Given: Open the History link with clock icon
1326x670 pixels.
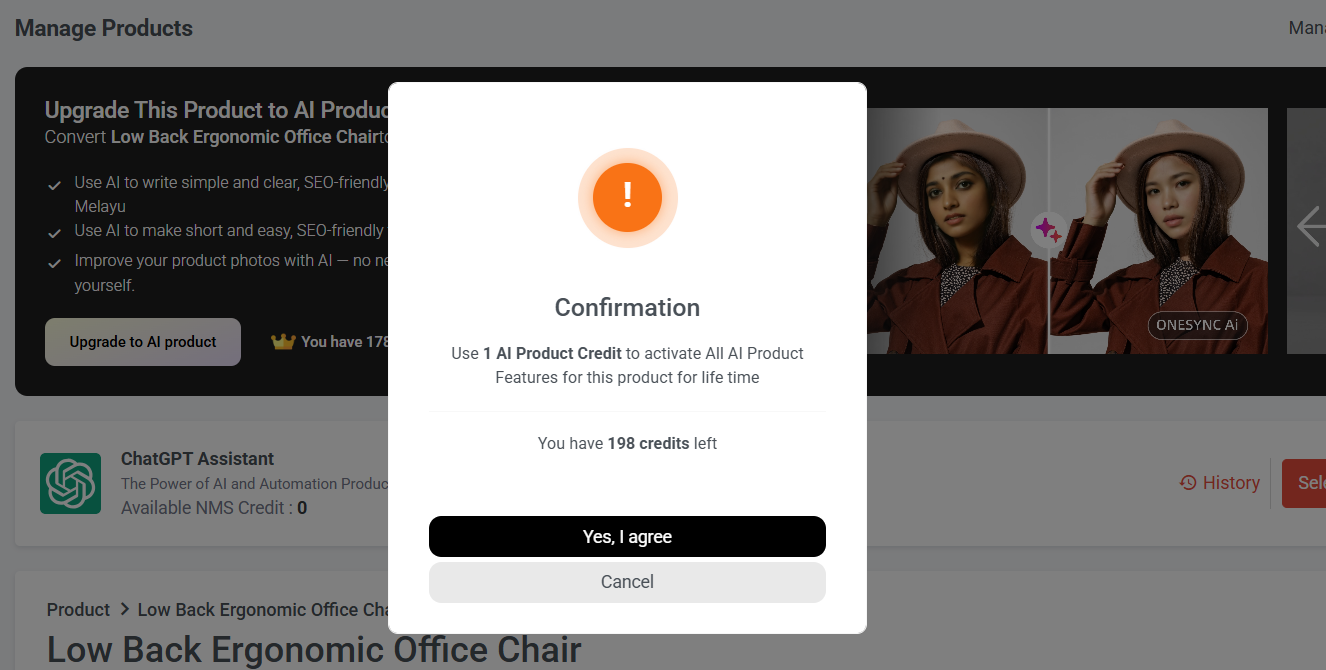Looking at the screenshot, I should click(1219, 483).
